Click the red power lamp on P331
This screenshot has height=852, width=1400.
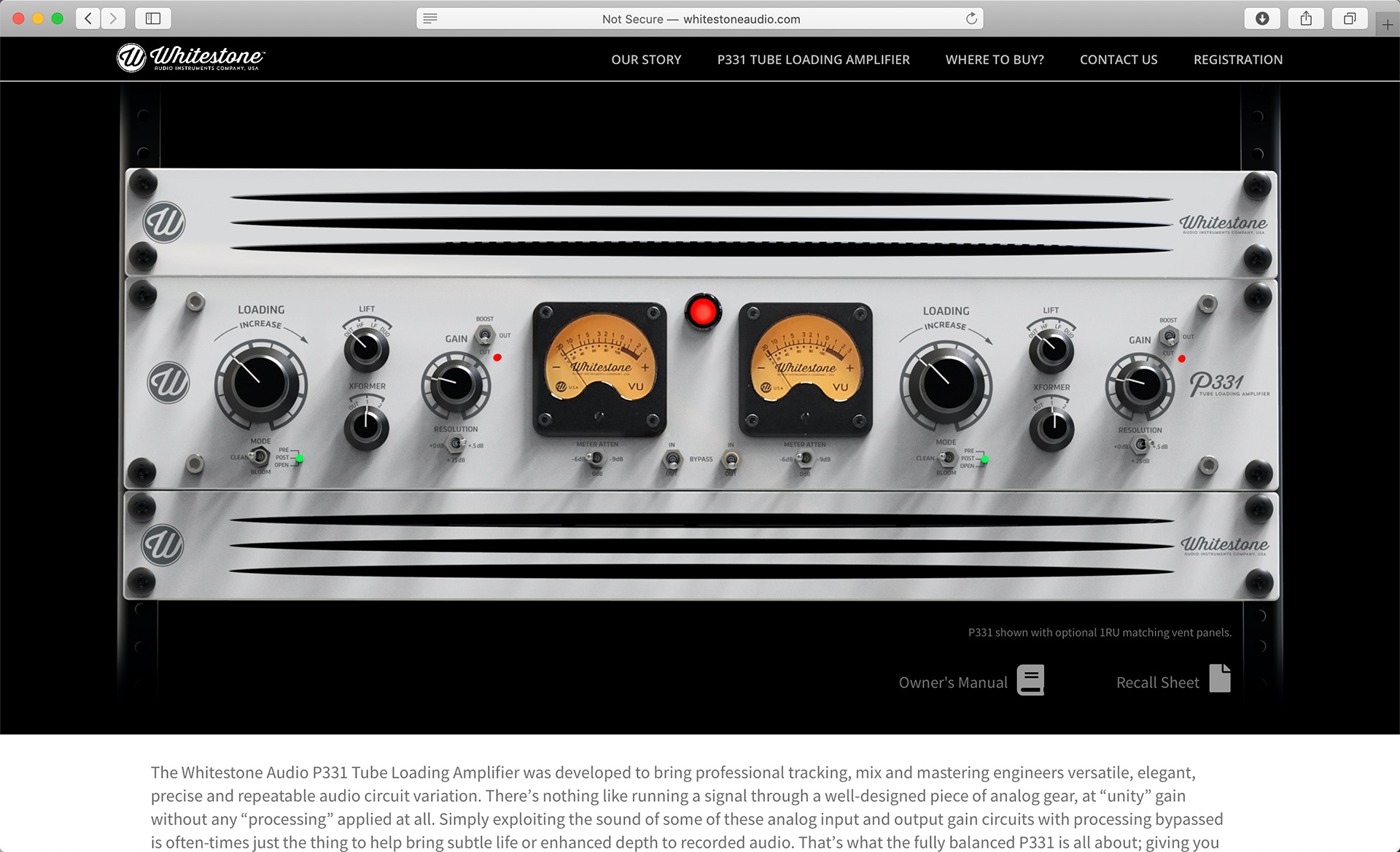[703, 312]
